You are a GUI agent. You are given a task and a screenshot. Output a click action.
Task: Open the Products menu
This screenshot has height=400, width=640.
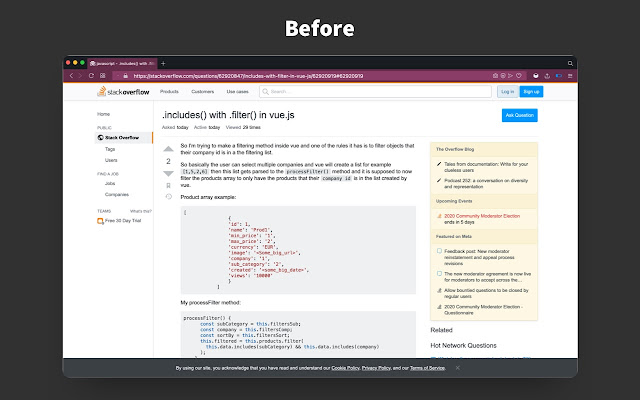coord(169,91)
